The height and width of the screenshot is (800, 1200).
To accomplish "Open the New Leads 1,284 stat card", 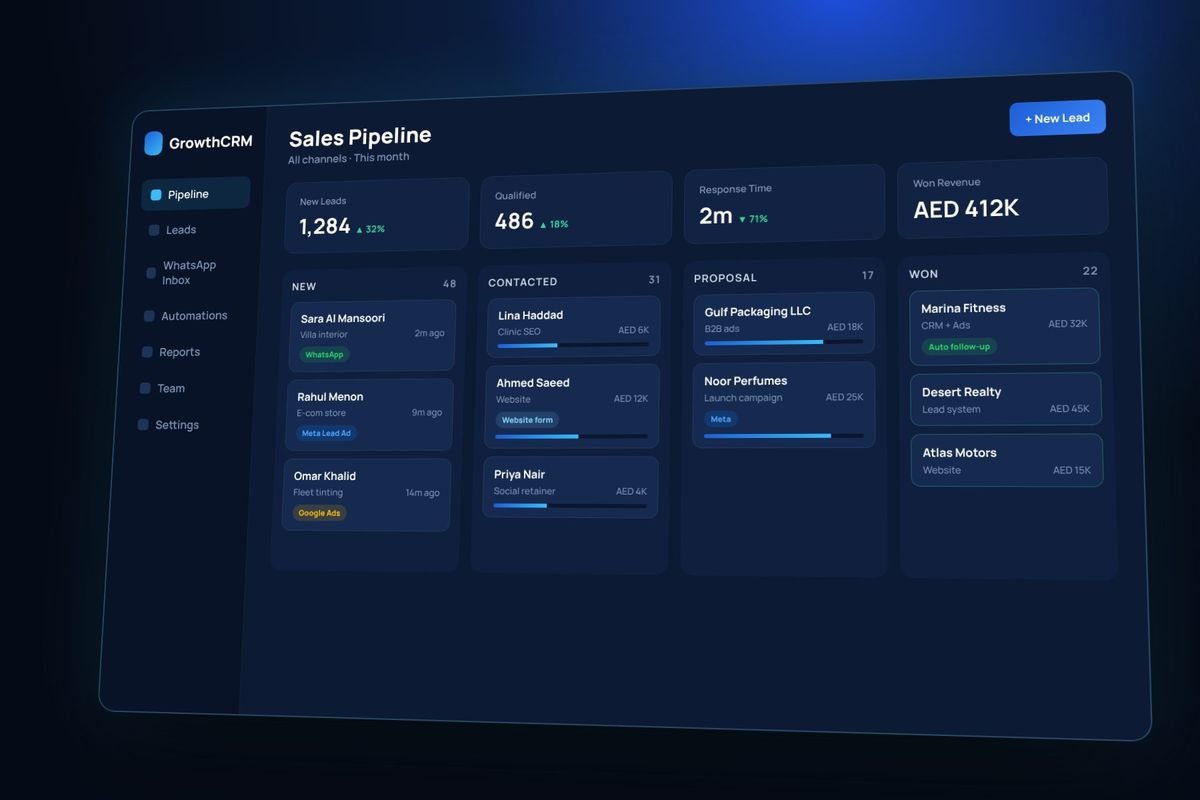I will coord(376,215).
